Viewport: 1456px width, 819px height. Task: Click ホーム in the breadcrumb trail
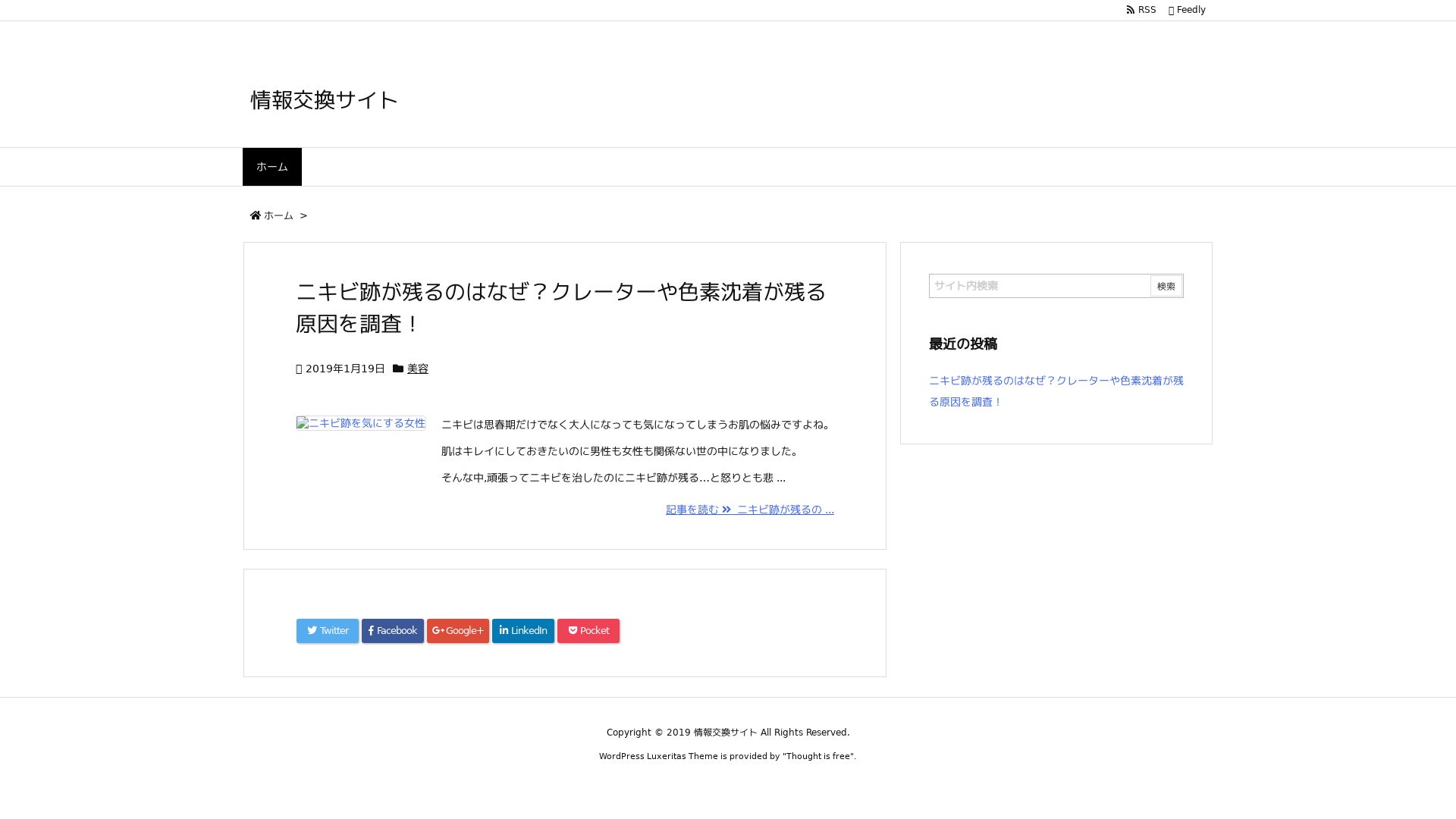pyautogui.click(x=279, y=215)
